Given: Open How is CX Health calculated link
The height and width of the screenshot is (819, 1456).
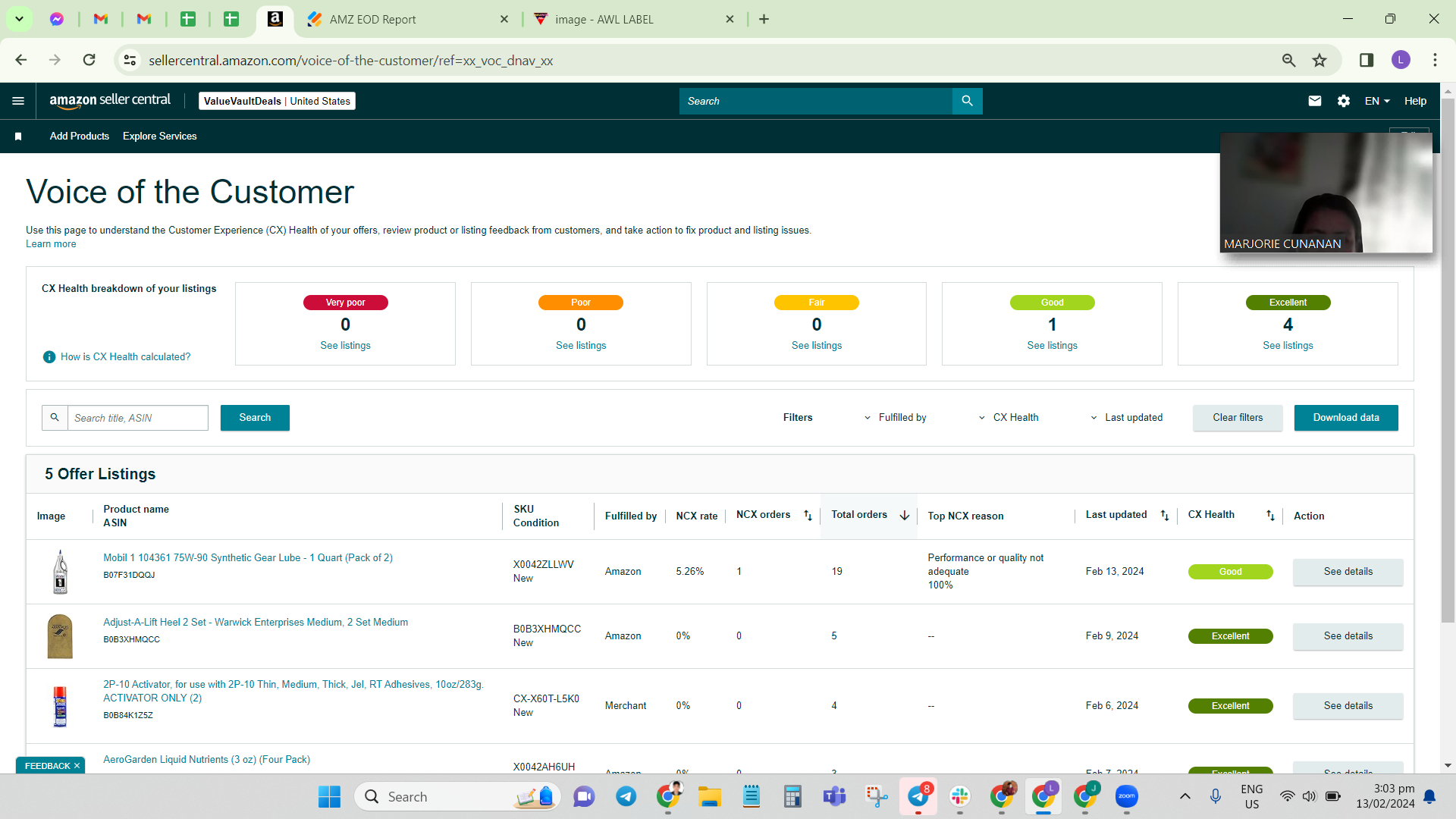Looking at the screenshot, I should coord(126,357).
